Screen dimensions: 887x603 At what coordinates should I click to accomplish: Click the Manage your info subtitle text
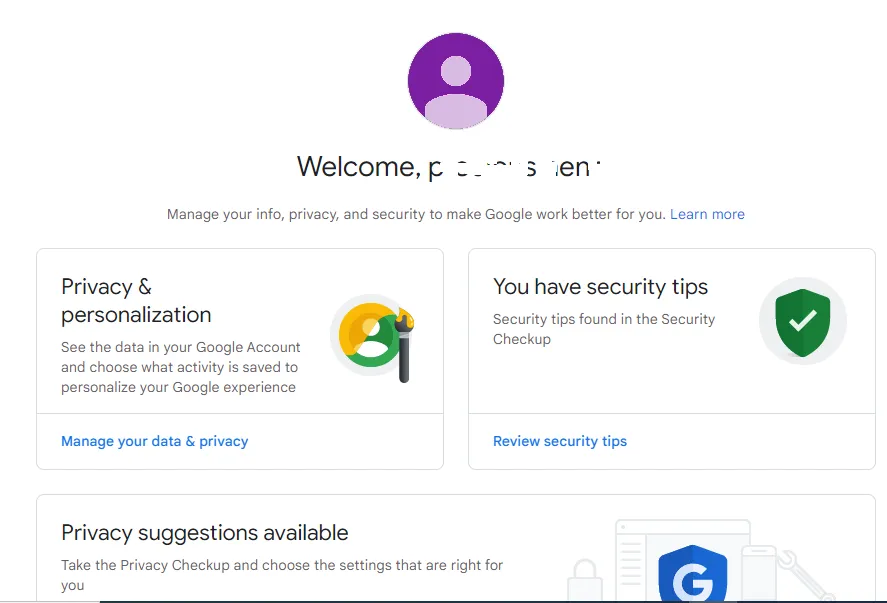(416, 214)
